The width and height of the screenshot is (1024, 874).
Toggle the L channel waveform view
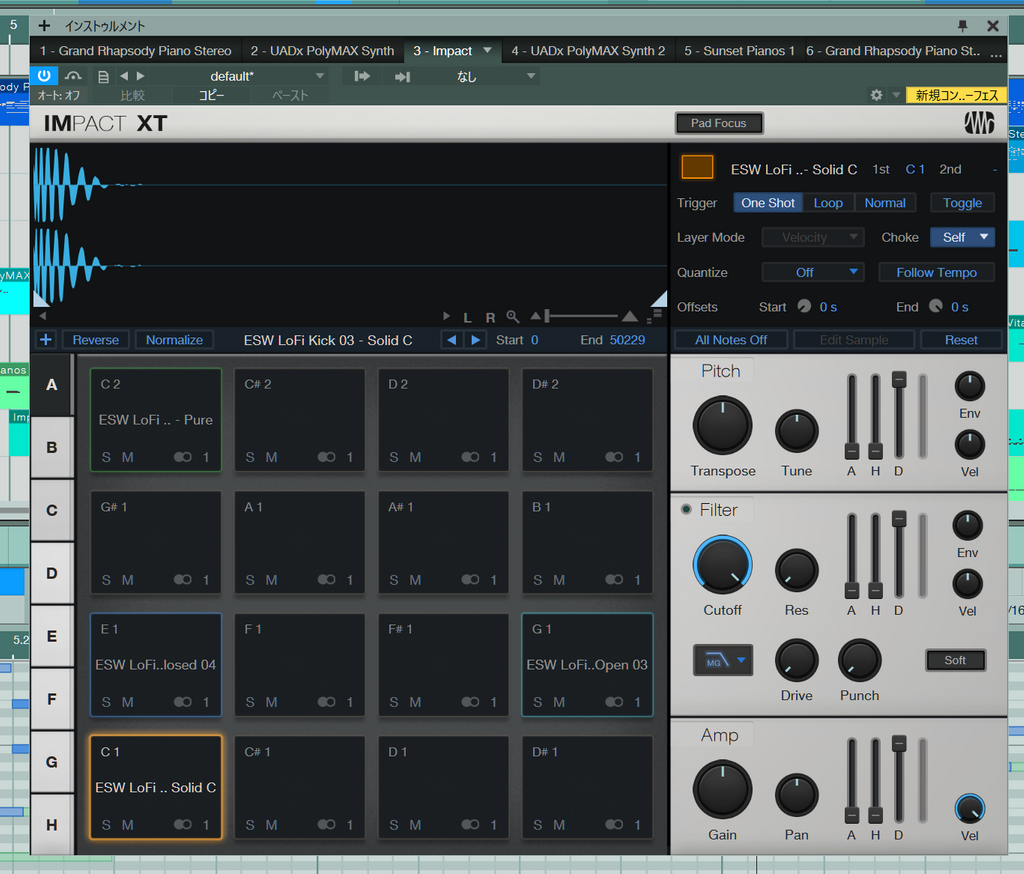(468, 317)
